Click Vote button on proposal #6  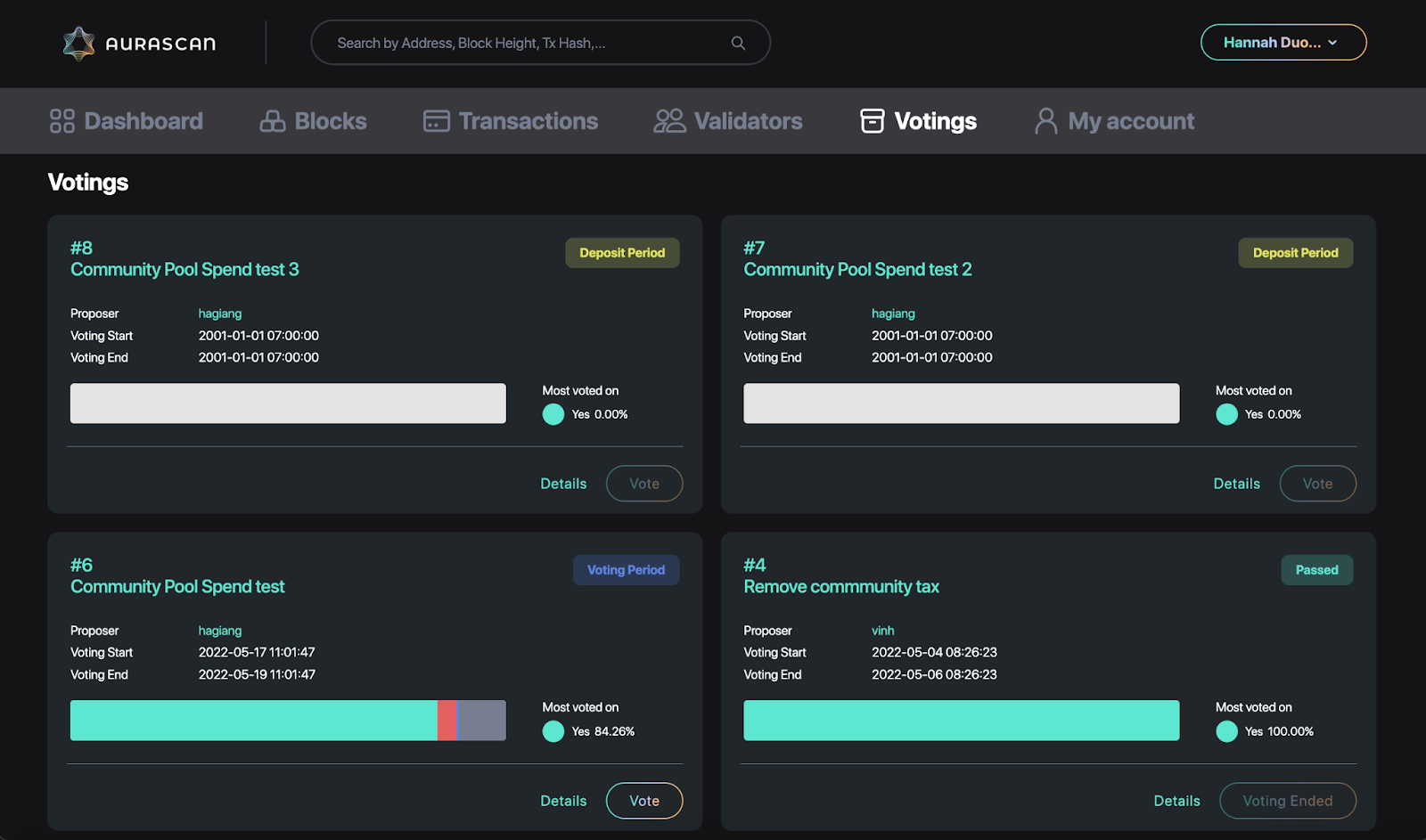pyautogui.click(x=644, y=801)
